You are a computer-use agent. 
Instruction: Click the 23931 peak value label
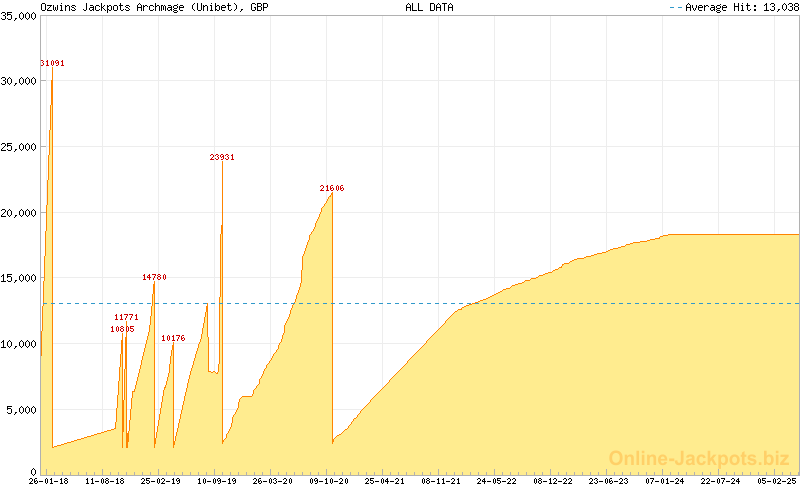pyautogui.click(x=222, y=157)
